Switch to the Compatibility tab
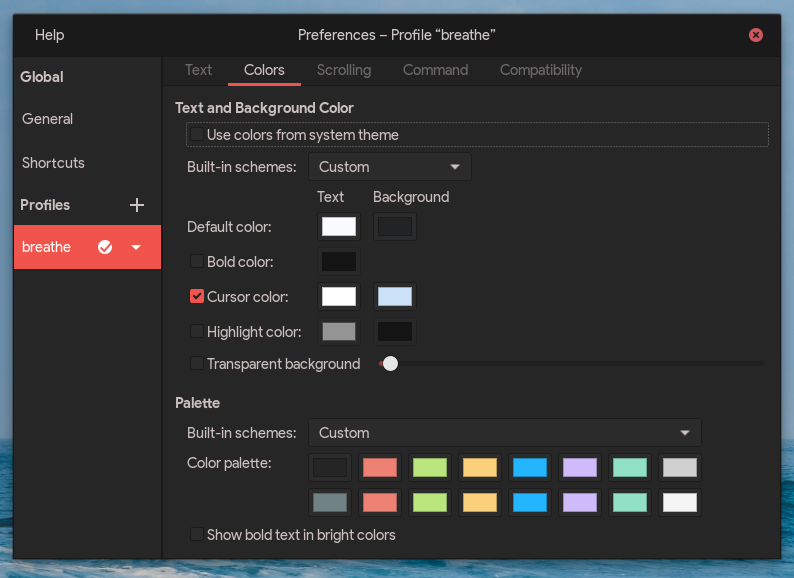This screenshot has height=578, width=794. pos(541,70)
